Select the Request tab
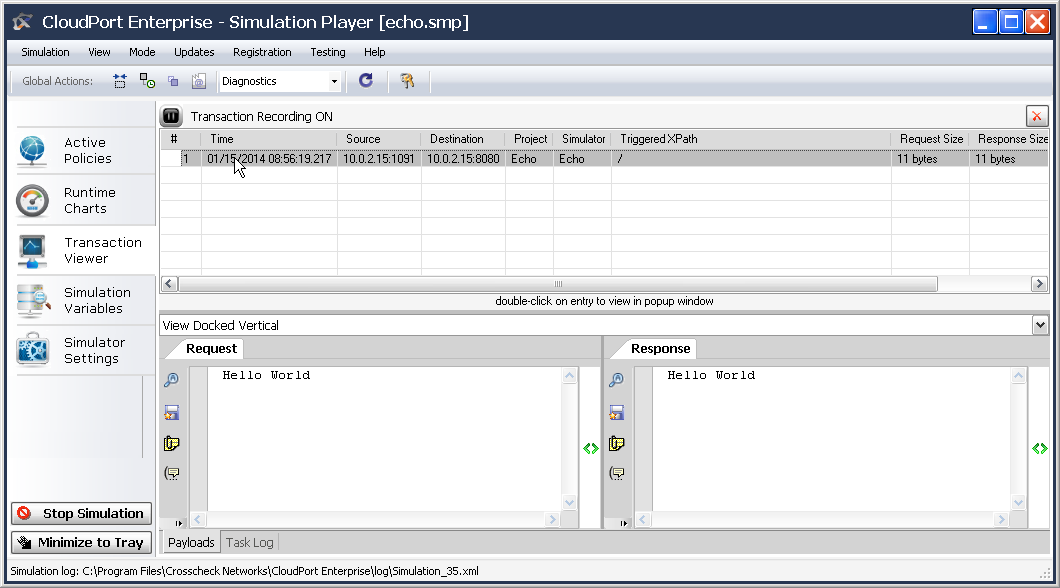The height and width of the screenshot is (588, 1060). 212,349
